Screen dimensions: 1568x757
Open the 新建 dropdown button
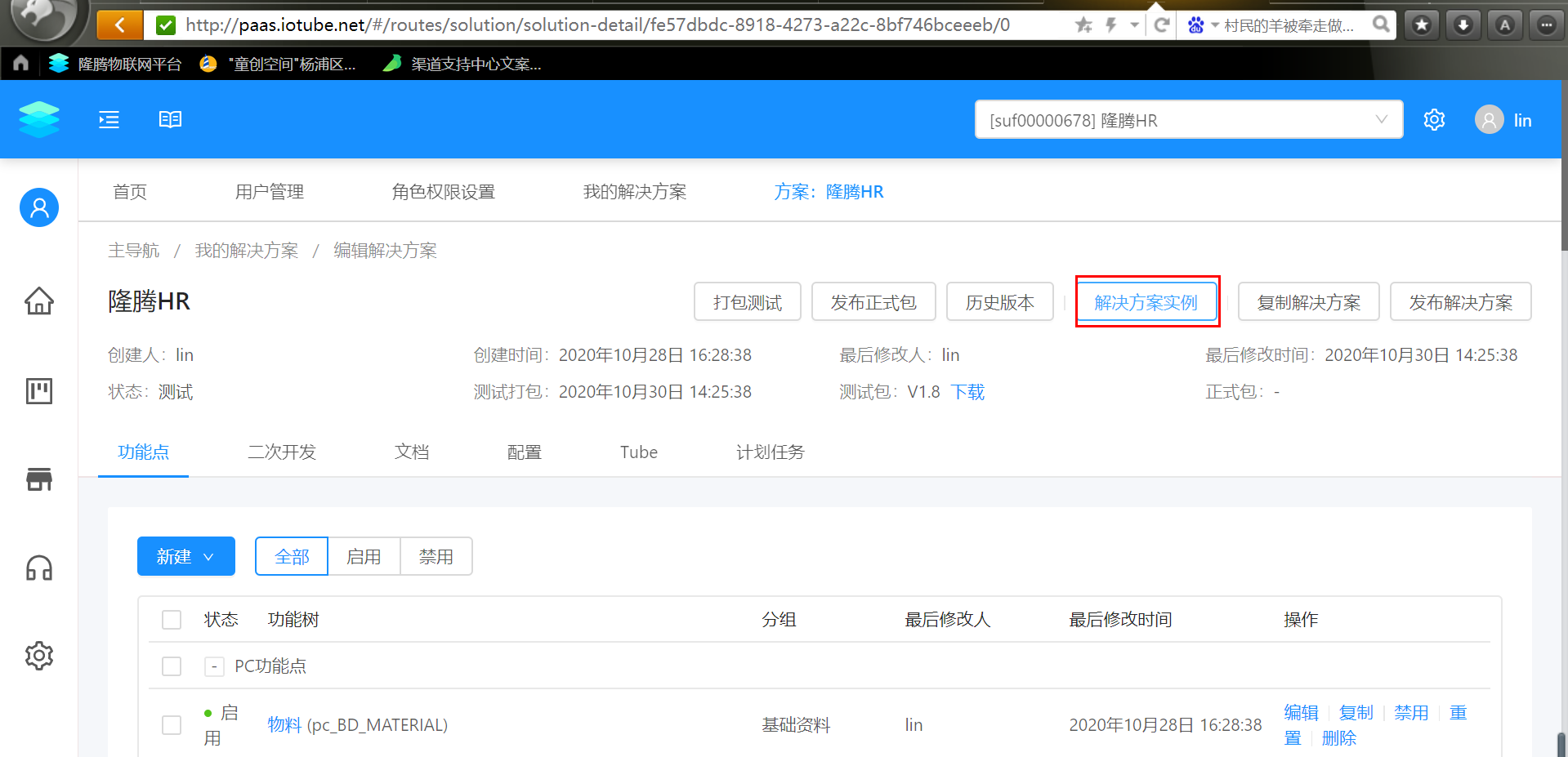pos(186,556)
